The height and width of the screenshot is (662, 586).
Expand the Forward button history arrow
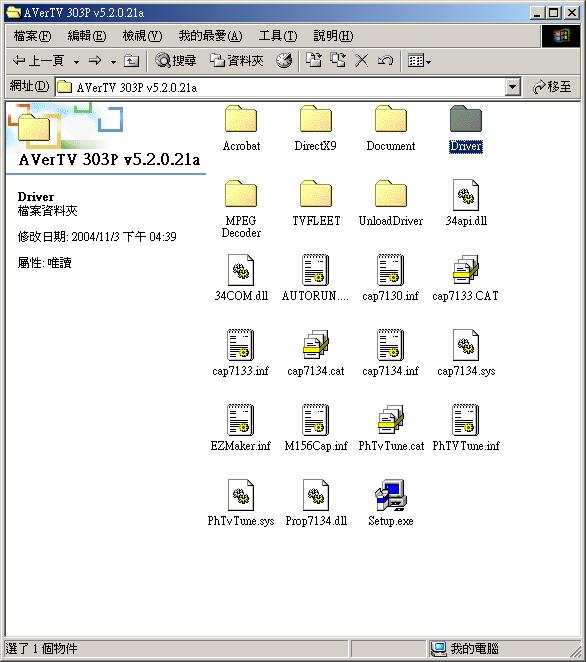(113, 62)
